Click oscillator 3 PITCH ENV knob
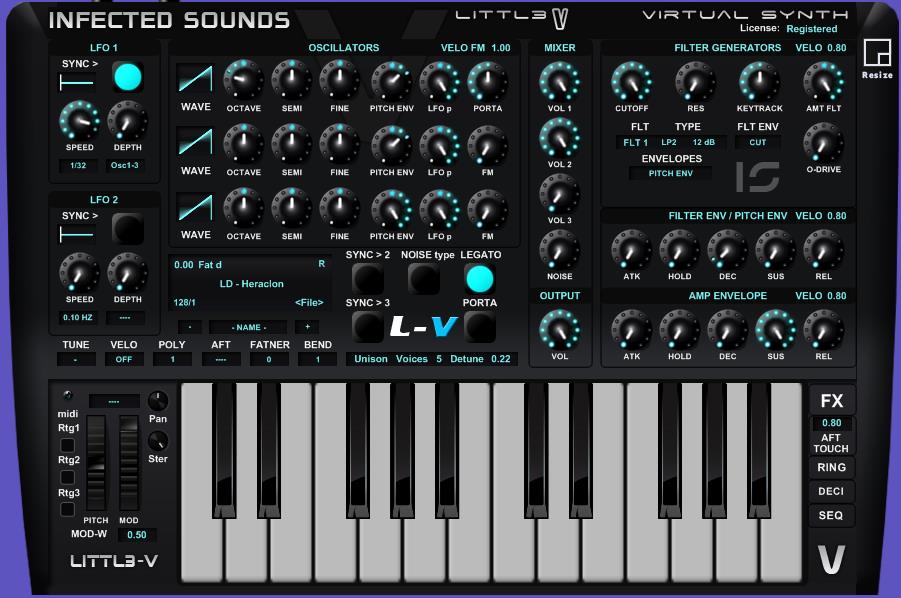Image resolution: width=901 pixels, height=598 pixels. (391, 209)
